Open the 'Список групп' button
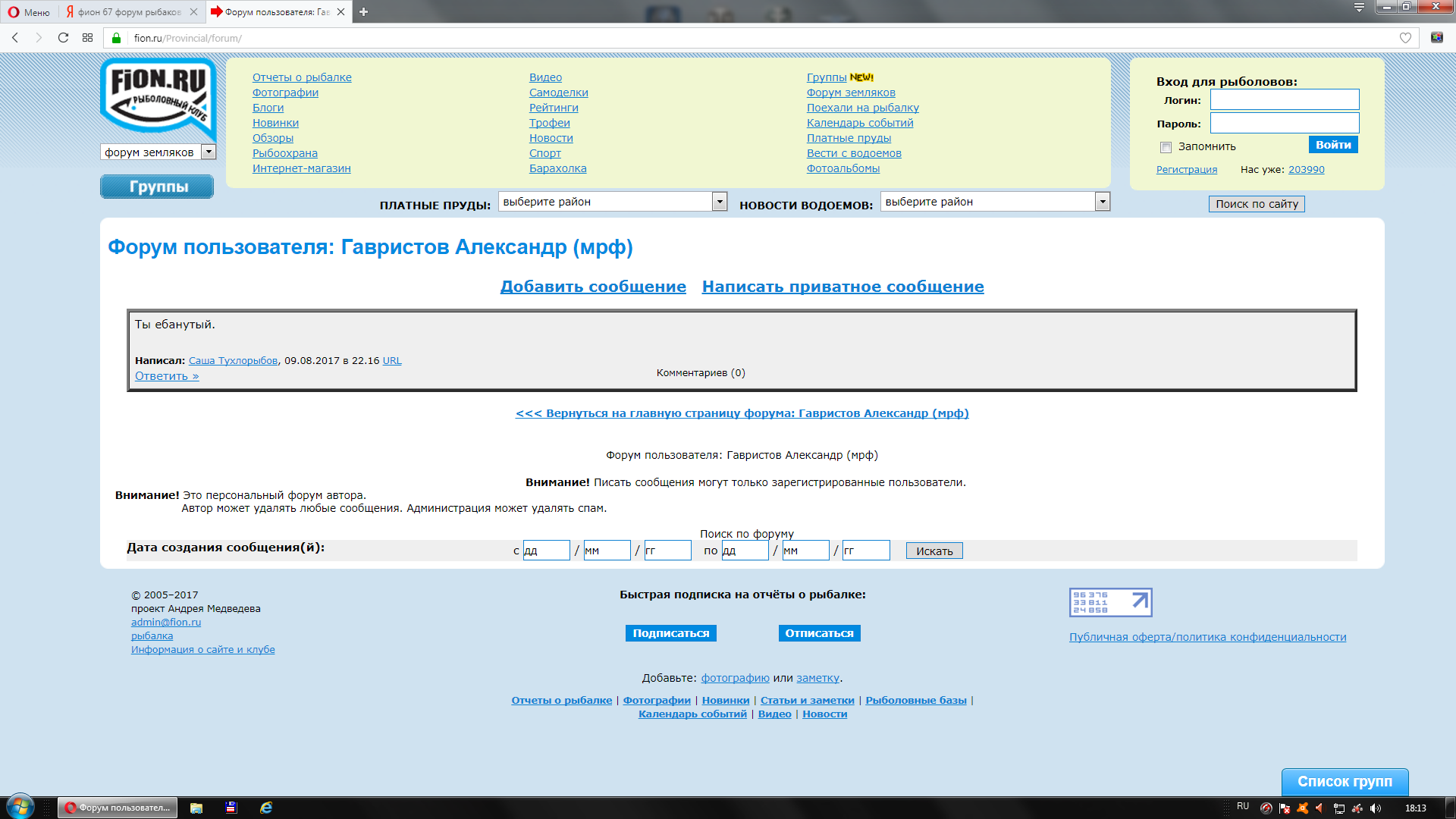This screenshot has height=819, width=1456. 1345,782
